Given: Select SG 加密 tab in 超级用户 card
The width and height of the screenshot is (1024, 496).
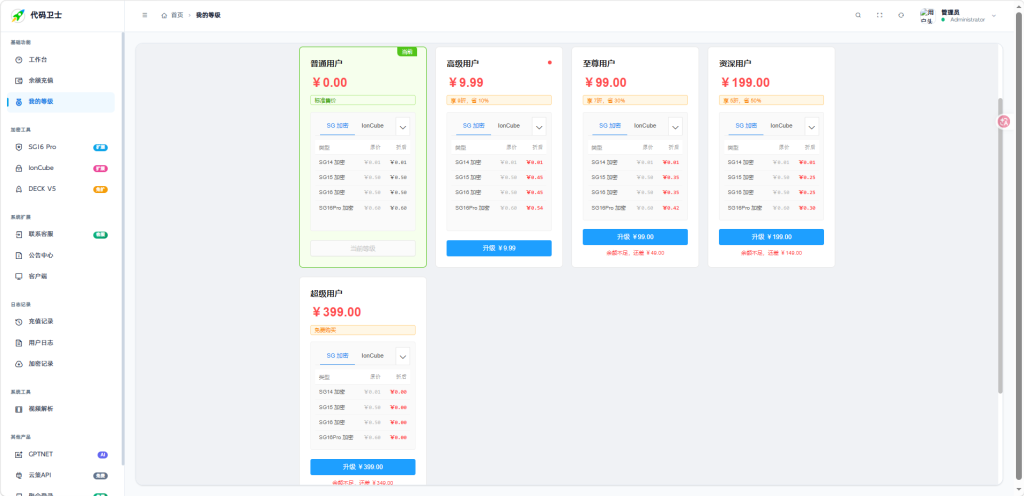Looking at the screenshot, I should pos(338,356).
